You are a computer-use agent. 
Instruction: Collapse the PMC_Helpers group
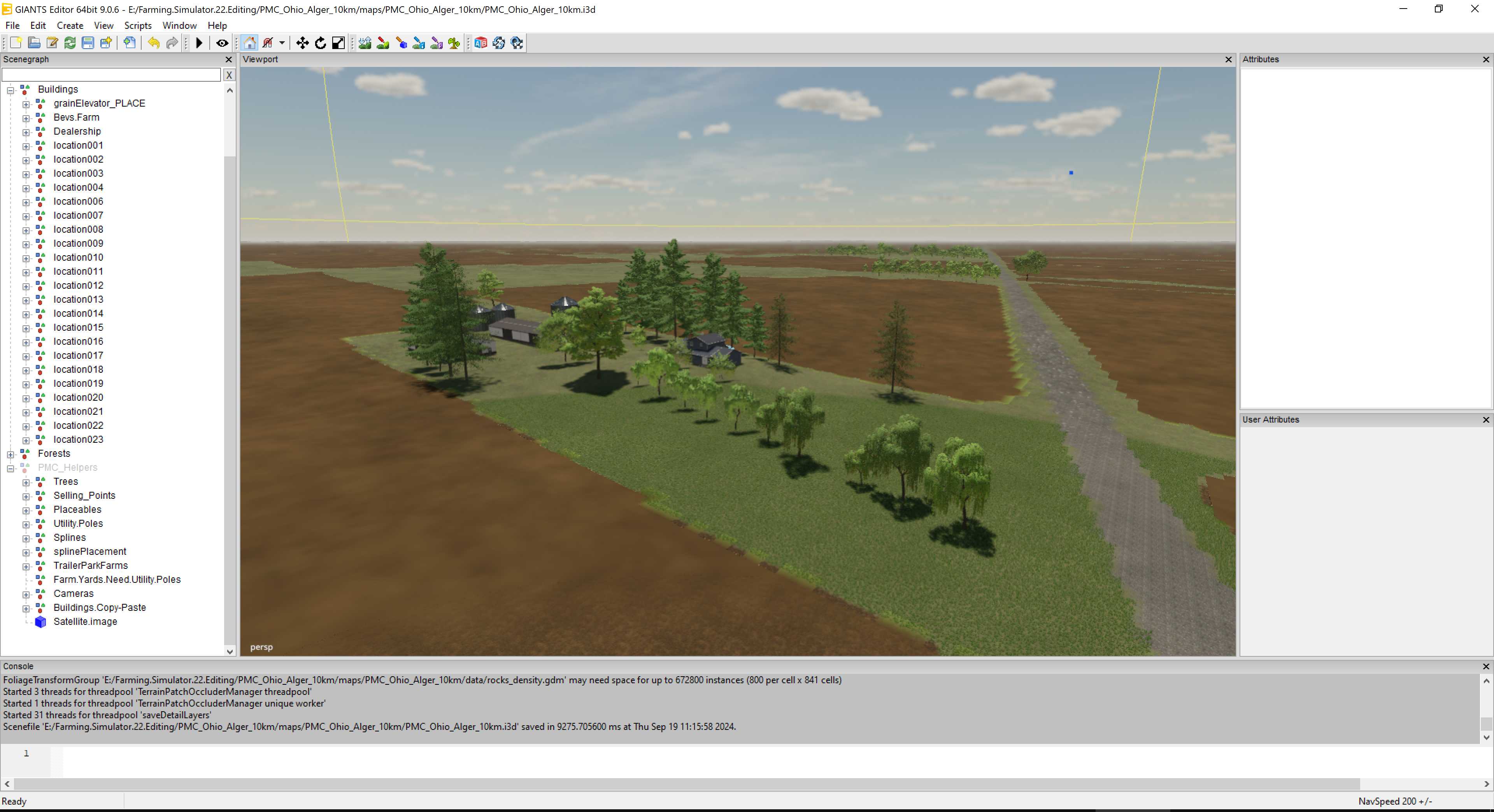tap(11, 468)
